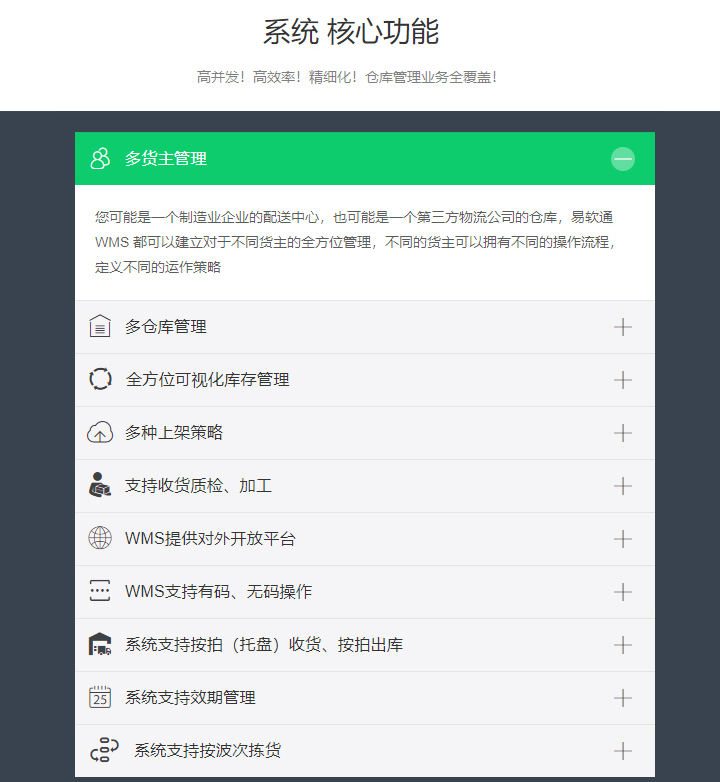
Task: Expand WMS提供对外开放平台 with plus sign
Action: (x=623, y=539)
